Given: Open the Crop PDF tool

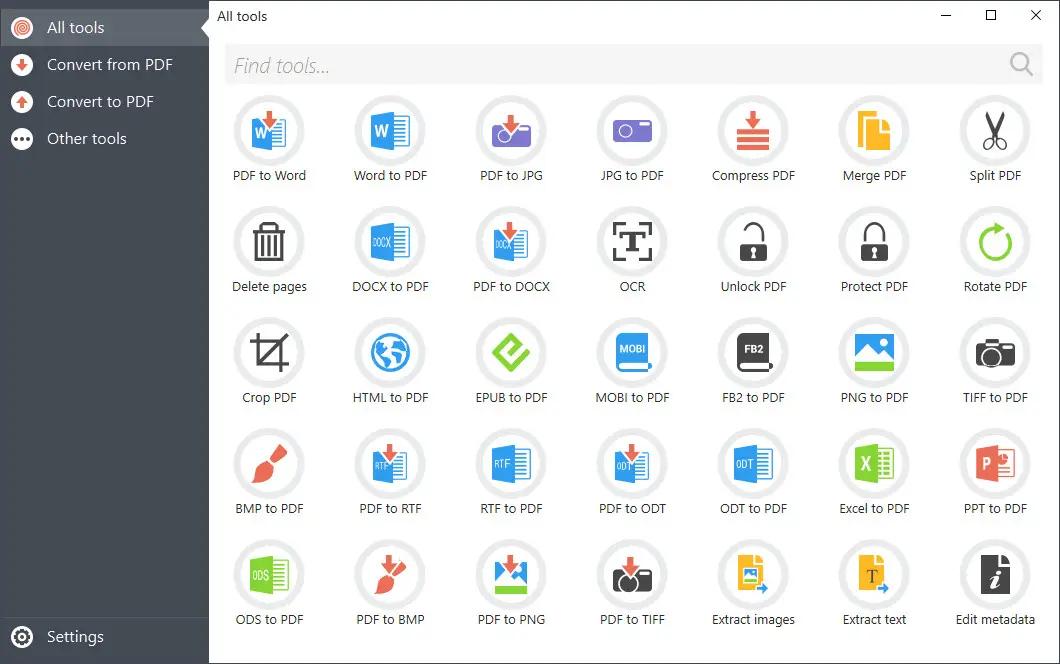Looking at the screenshot, I should [x=269, y=354].
